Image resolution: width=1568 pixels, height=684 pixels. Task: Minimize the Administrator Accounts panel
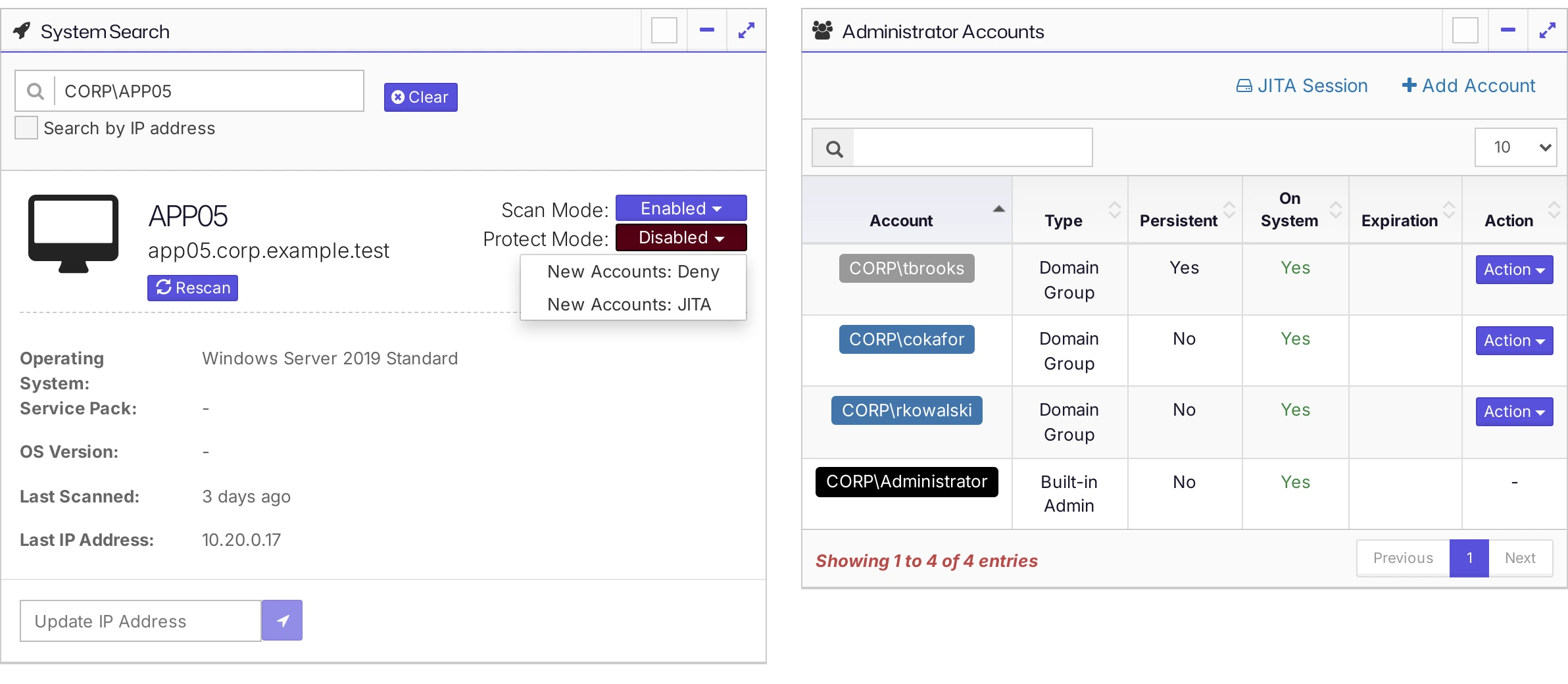(1508, 30)
